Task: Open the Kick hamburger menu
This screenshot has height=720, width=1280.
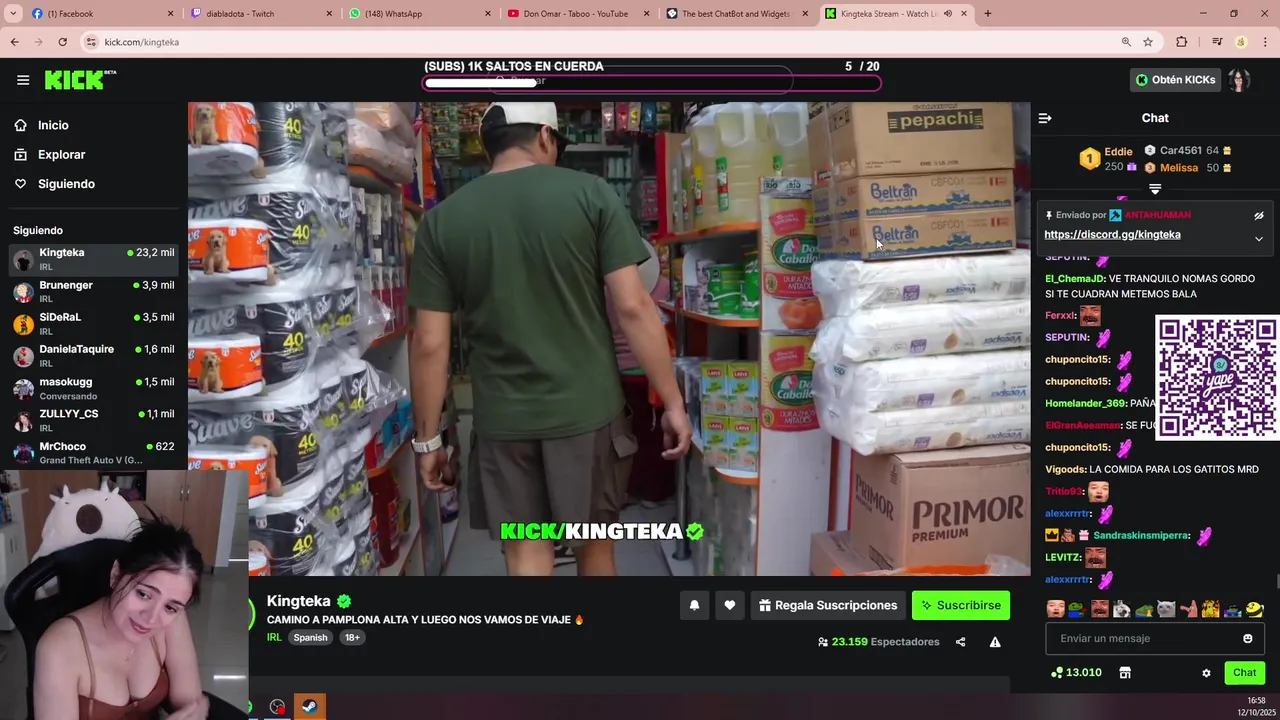Action: pyautogui.click(x=23, y=80)
